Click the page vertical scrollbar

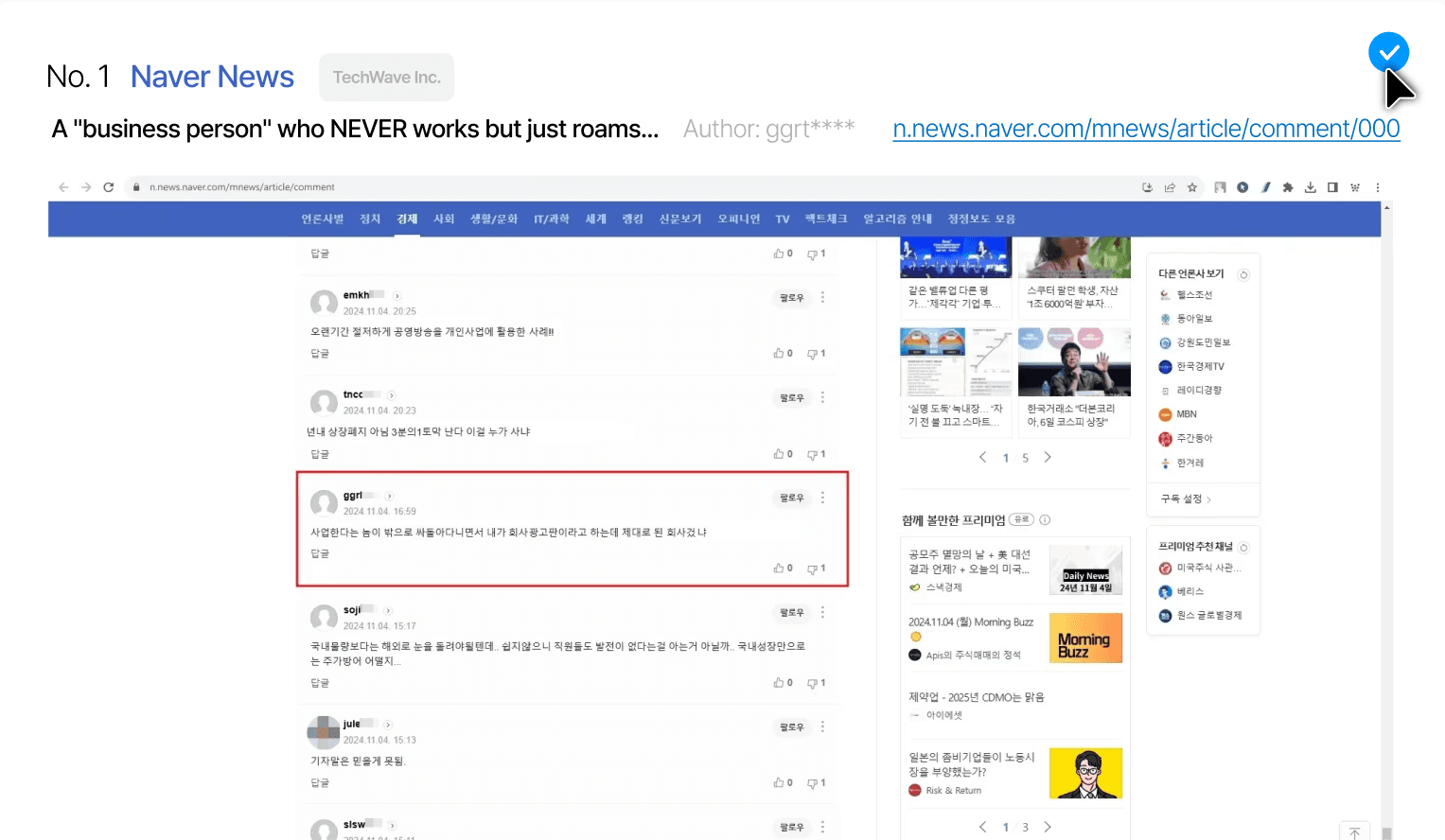[x=1386, y=520]
